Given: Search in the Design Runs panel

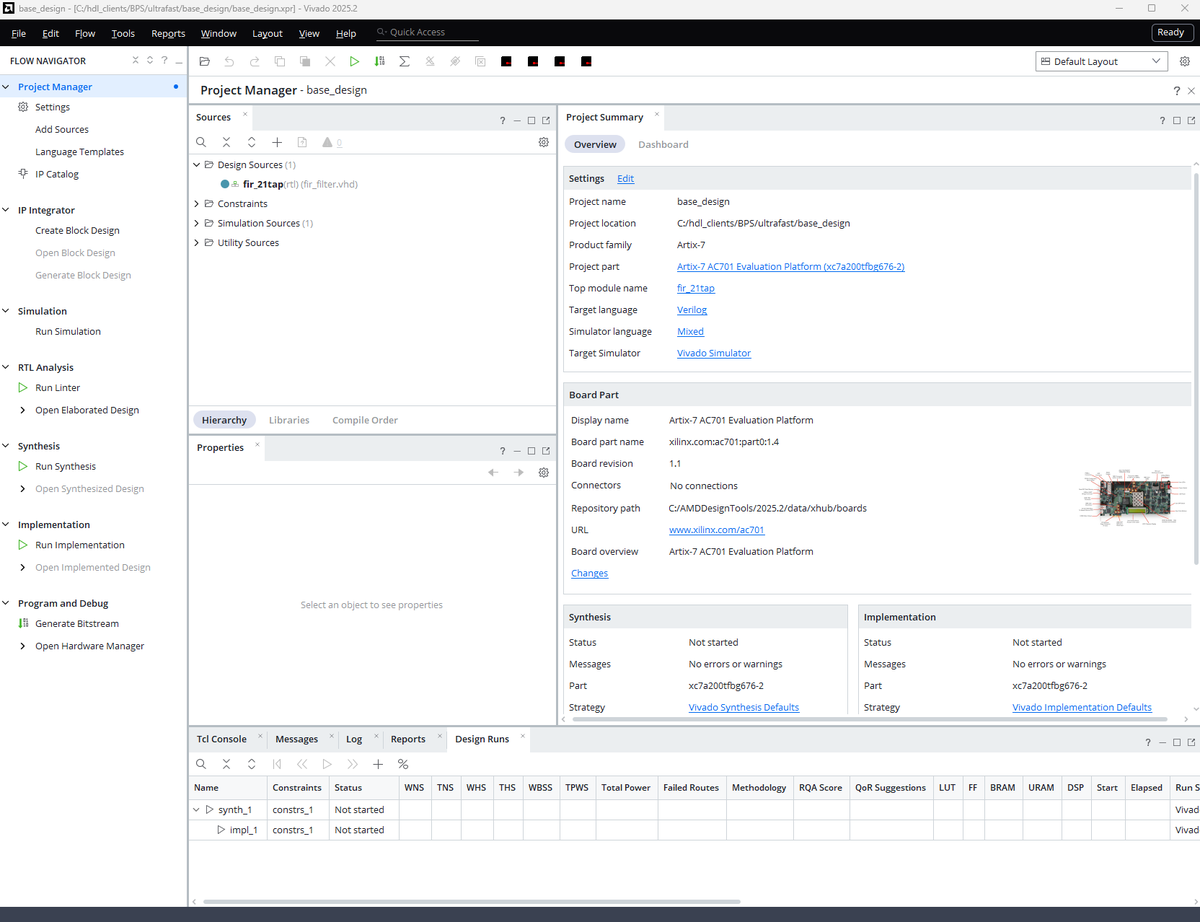Looking at the screenshot, I should pyautogui.click(x=201, y=764).
